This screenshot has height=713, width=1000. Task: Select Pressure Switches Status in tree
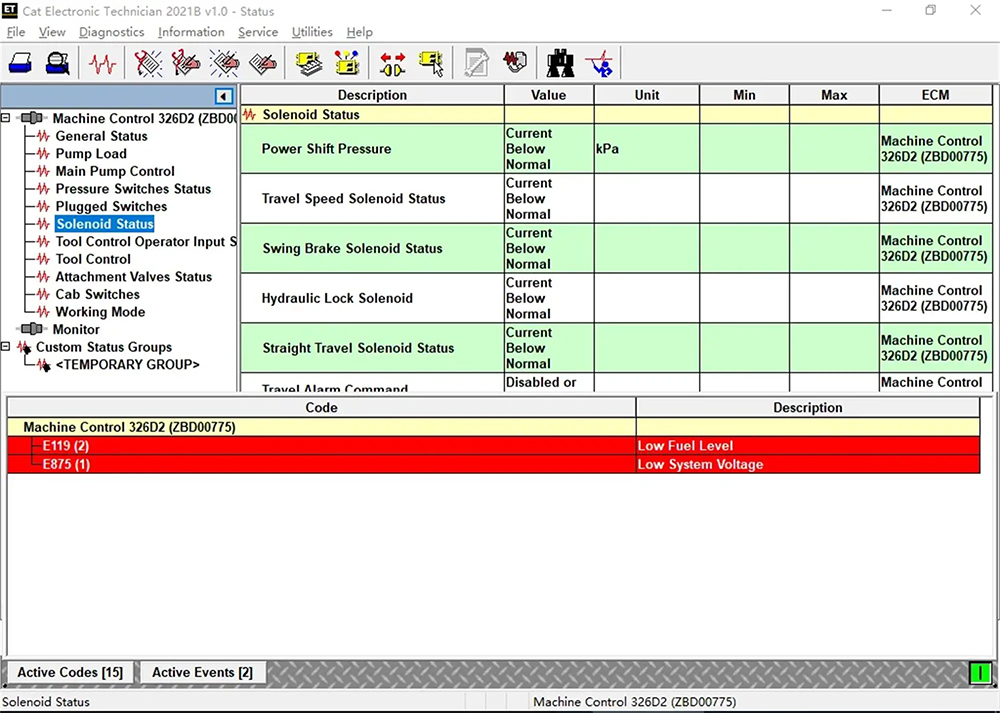133,189
